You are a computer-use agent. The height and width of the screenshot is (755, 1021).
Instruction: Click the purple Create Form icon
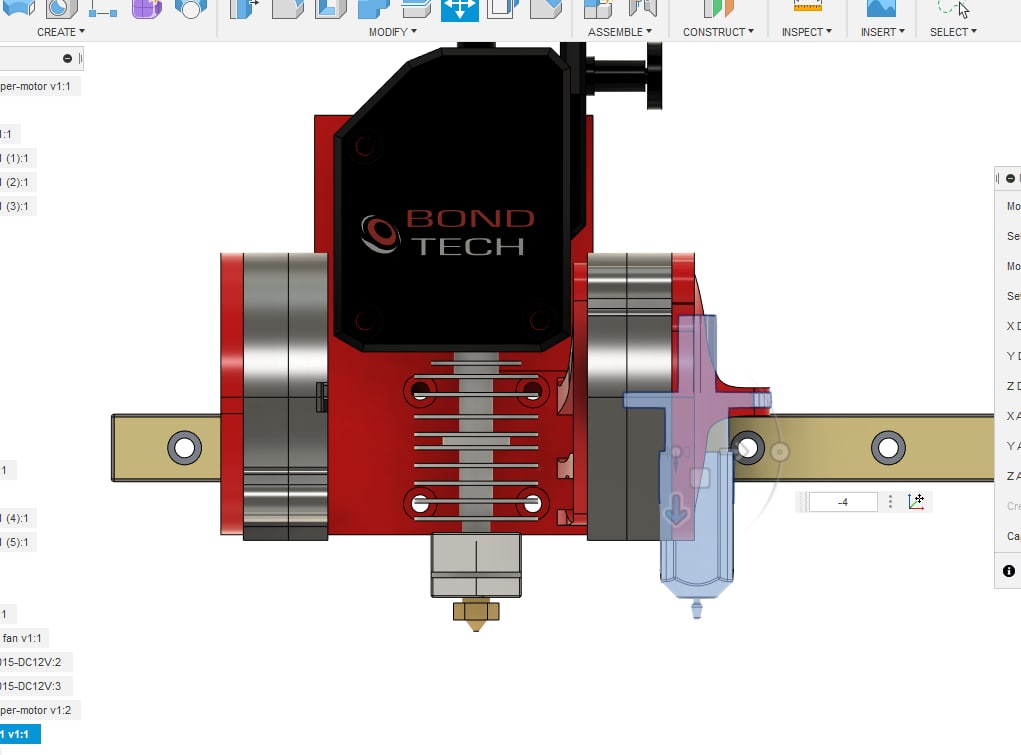click(x=147, y=8)
